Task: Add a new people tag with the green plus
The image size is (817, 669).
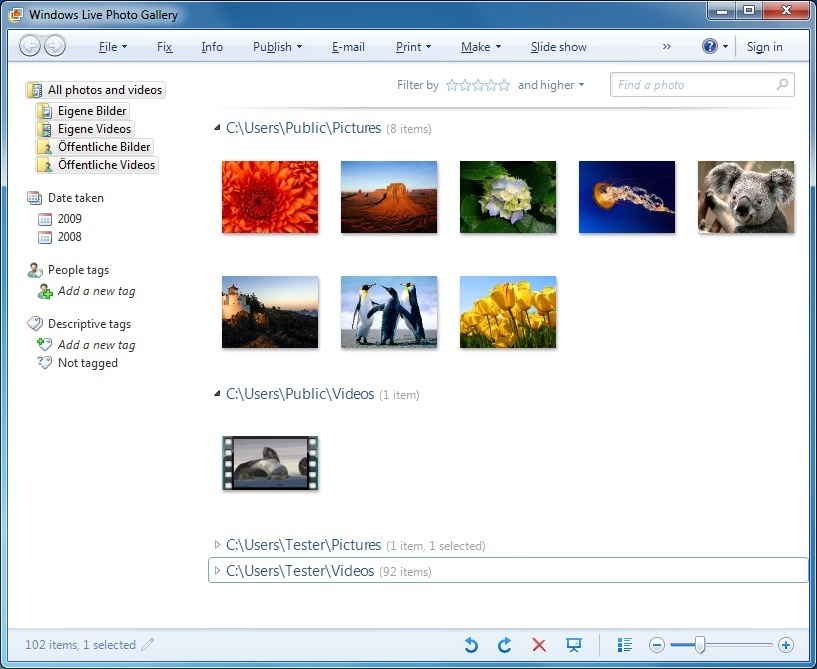Action: pos(47,291)
